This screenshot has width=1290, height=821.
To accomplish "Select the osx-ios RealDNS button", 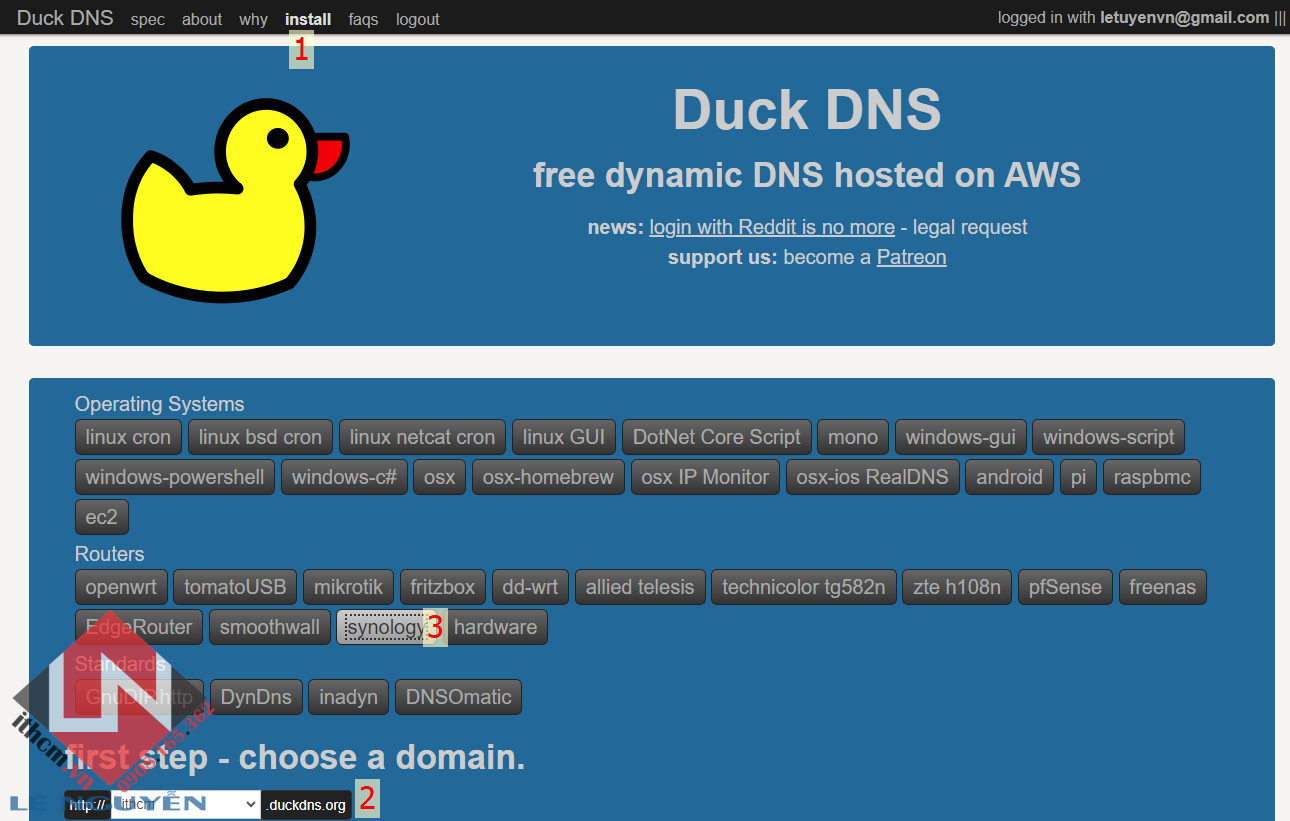I will [873, 477].
